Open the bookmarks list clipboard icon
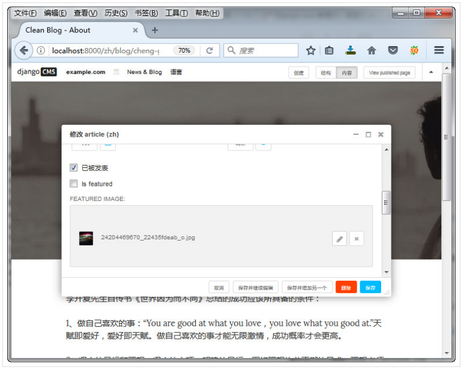The height and width of the screenshot is (370, 464). point(329,51)
